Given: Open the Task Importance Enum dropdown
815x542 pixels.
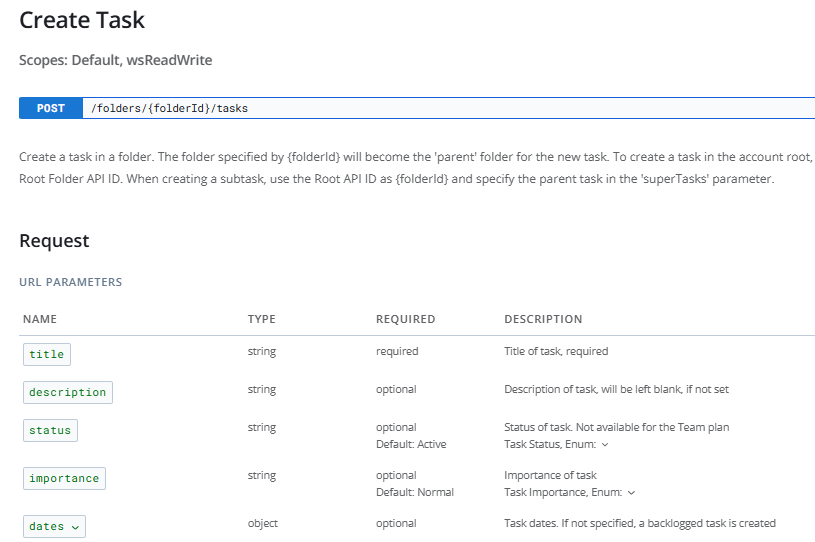Looking at the screenshot, I should click(x=630, y=492).
